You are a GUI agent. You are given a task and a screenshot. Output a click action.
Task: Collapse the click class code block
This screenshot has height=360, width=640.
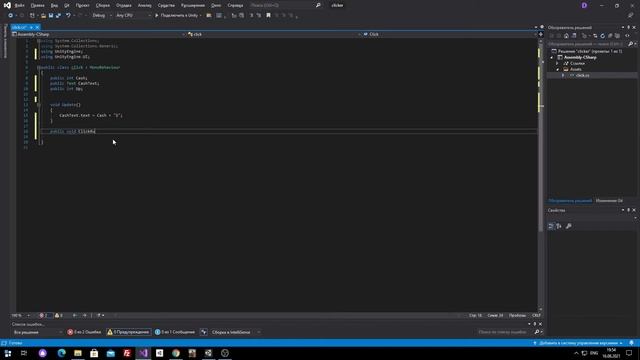tap(39, 67)
